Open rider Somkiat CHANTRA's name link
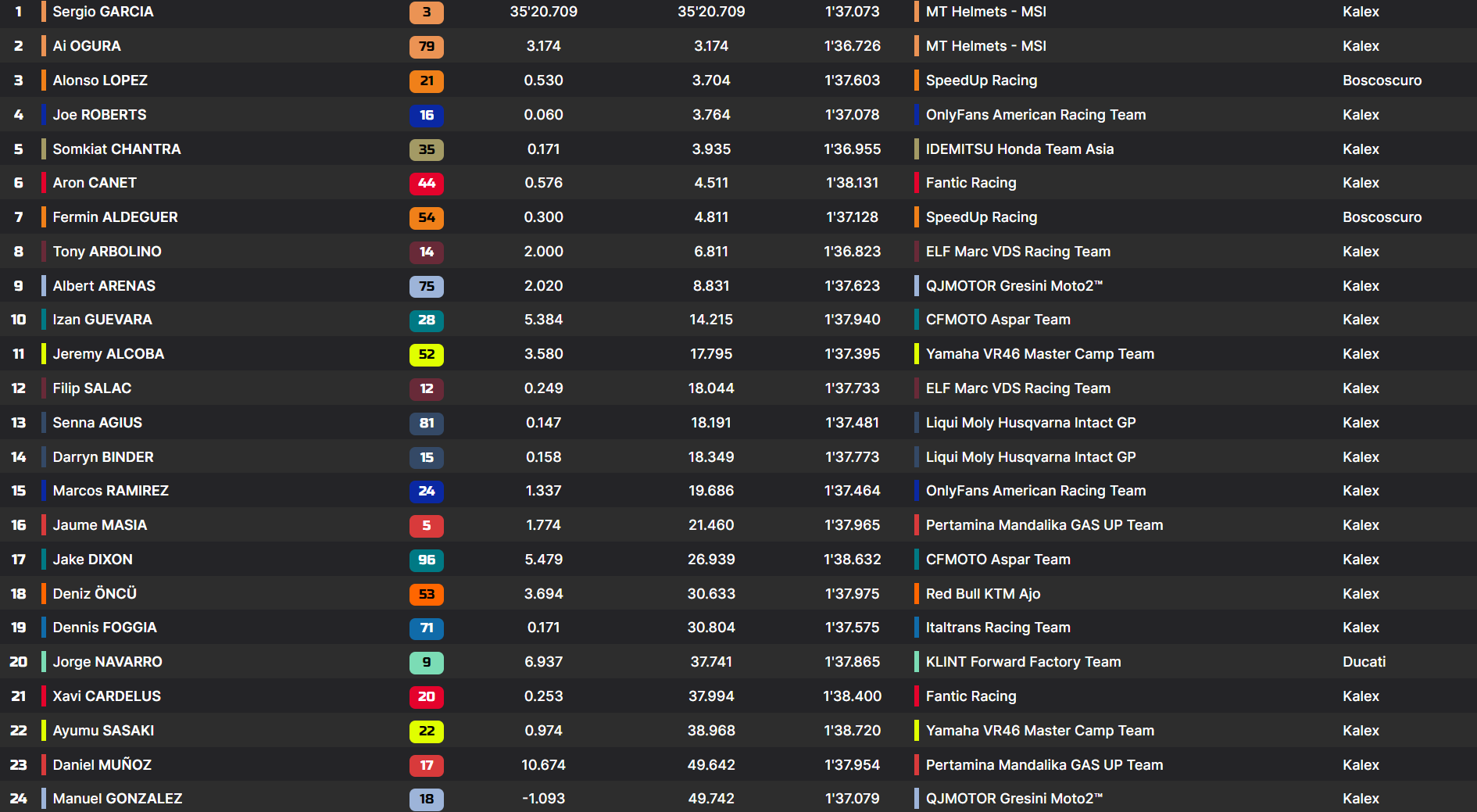The height and width of the screenshot is (812, 1477). [116, 149]
